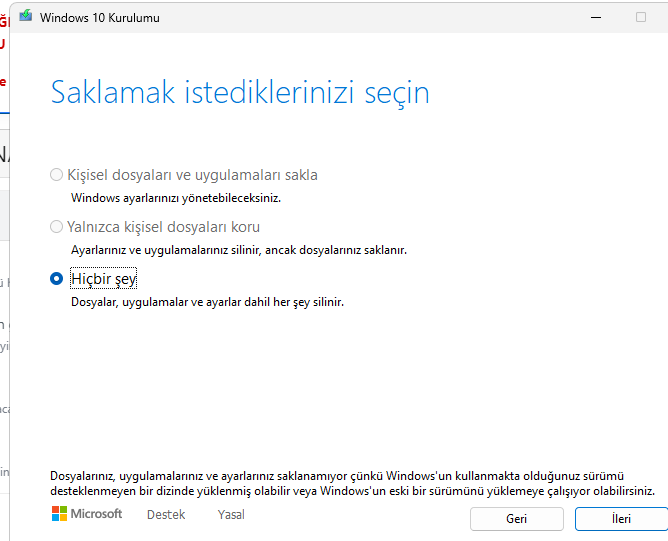Select the 'Hiçbir şey' radio button

tap(56, 279)
